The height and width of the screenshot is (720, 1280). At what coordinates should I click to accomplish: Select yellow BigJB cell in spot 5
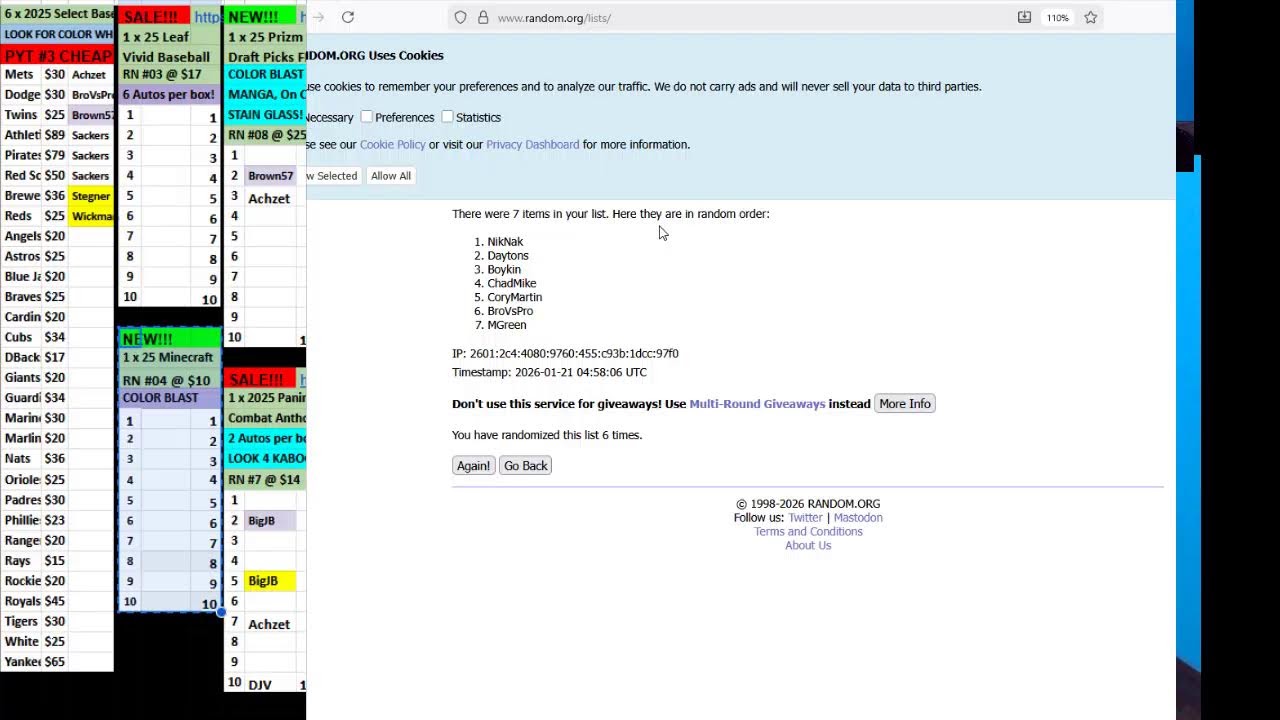[x=270, y=581]
